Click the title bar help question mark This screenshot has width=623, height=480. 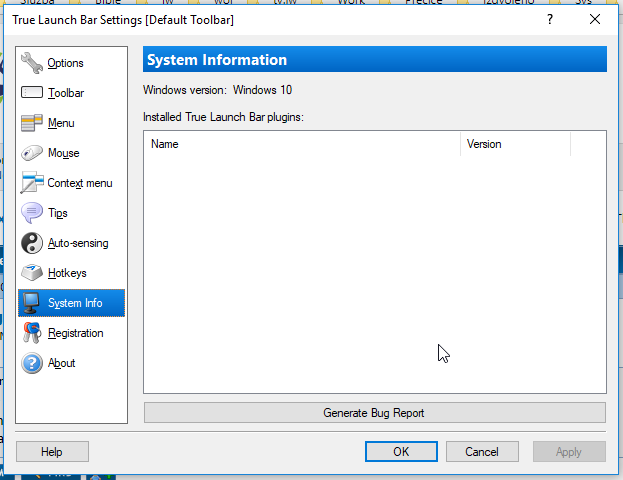(549, 19)
